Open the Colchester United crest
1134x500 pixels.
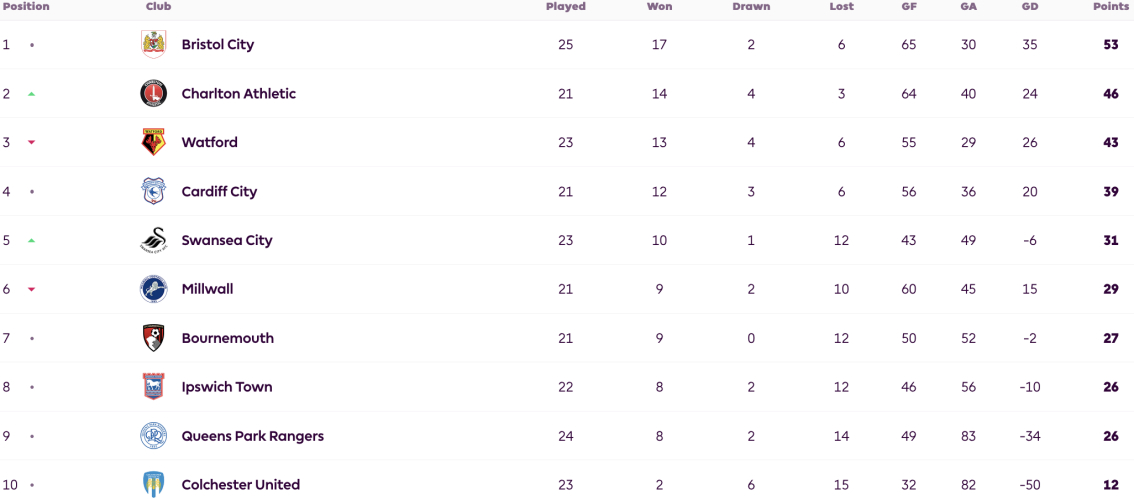[153, 484]
